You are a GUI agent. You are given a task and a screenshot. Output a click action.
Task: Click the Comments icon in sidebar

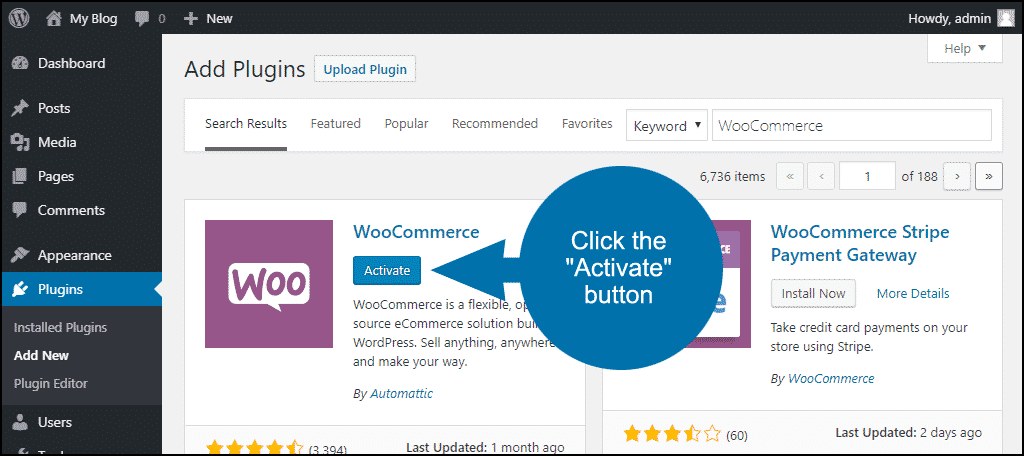click(20, 210)
